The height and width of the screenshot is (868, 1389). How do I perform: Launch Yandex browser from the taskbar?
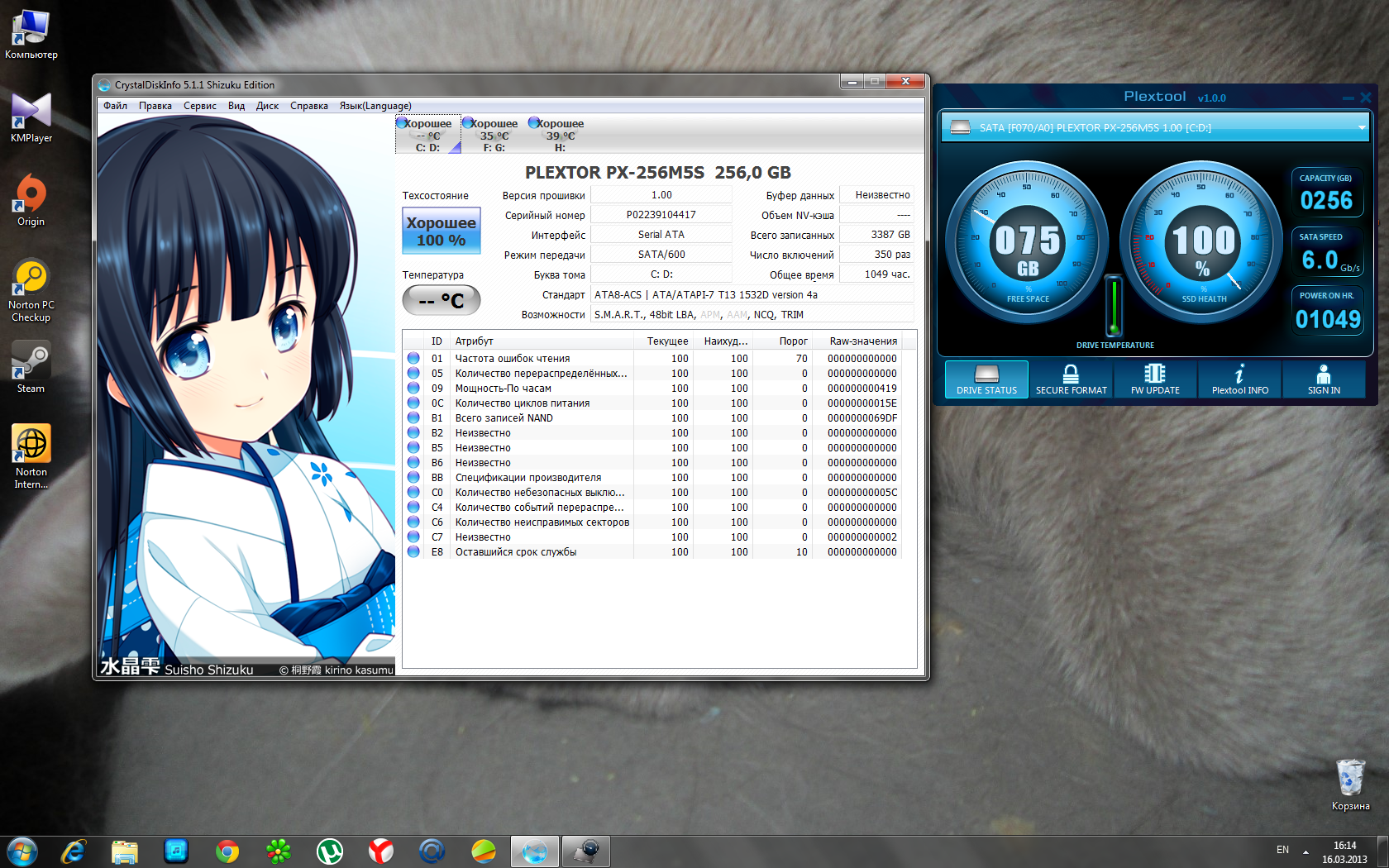tap(381, 851)
